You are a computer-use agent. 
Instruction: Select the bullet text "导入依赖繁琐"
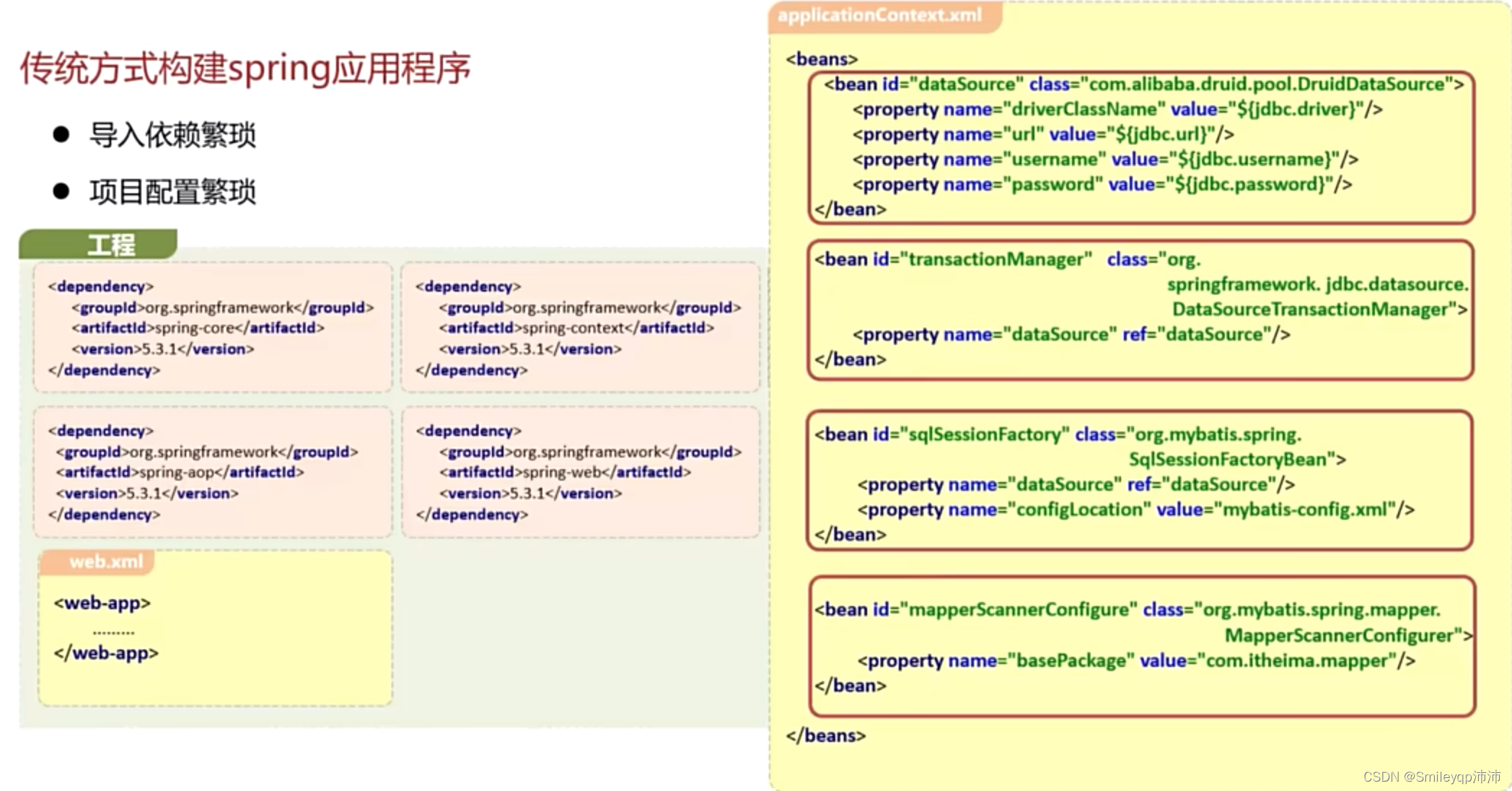click(172, 135)
